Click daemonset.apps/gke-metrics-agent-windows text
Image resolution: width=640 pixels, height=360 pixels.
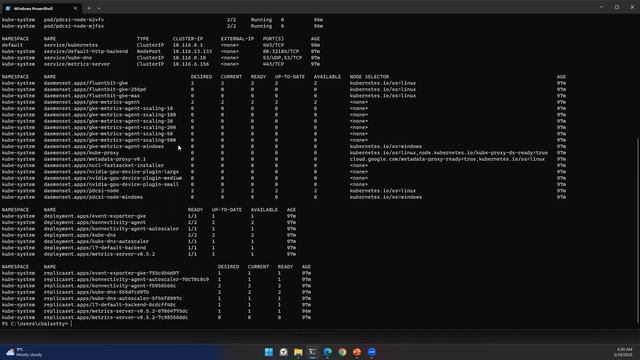pyautogui.click(x=104, y=146)
